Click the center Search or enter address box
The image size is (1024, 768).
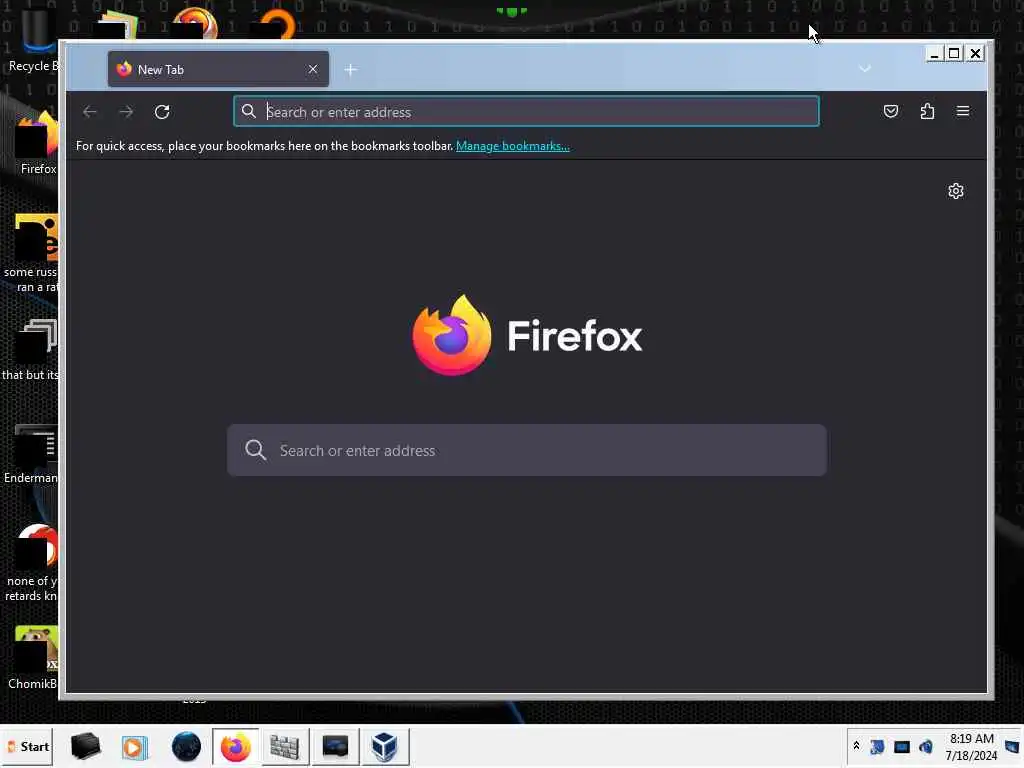pos(526,450)
